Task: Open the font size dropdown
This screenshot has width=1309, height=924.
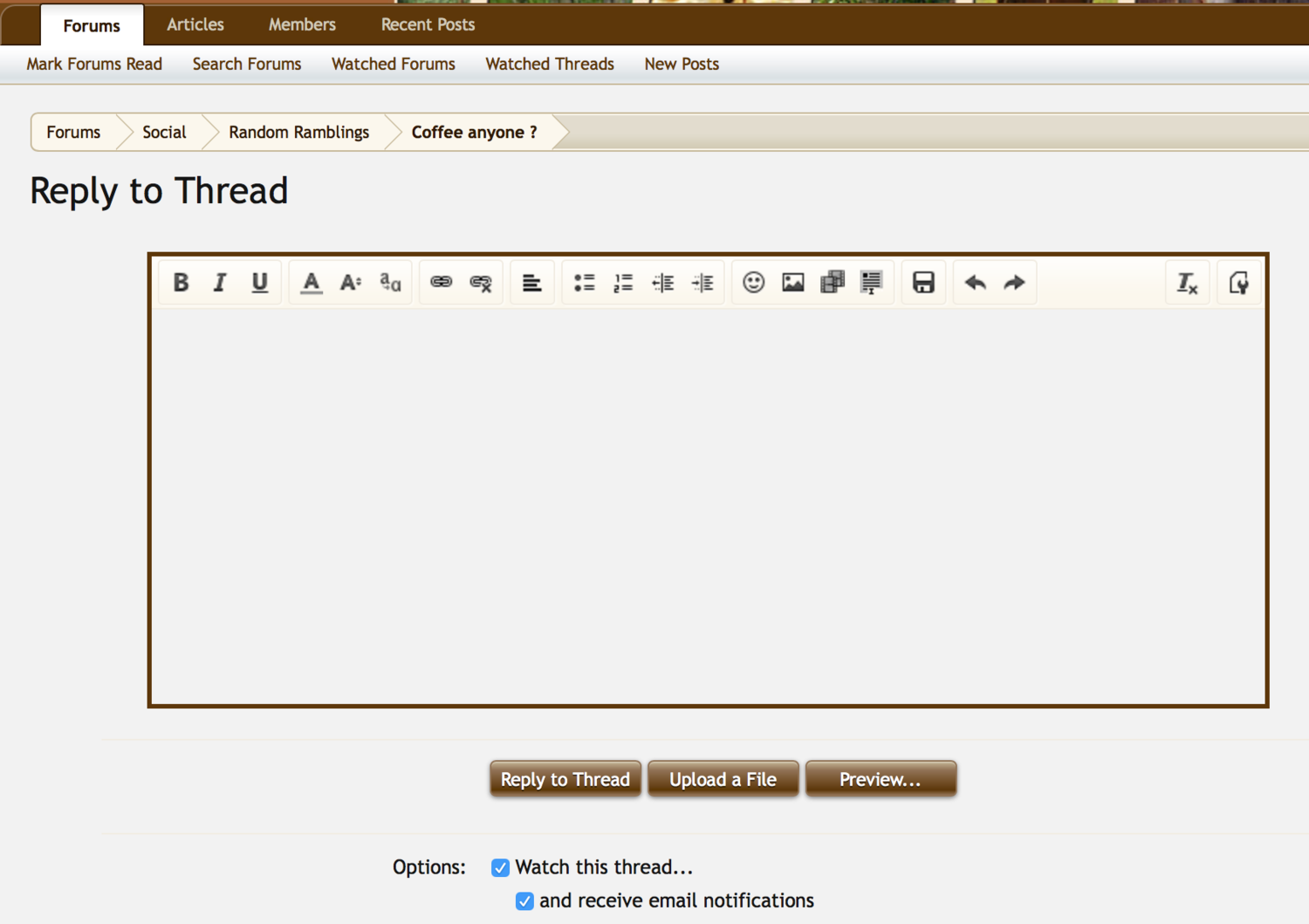Action: (350, 283)
